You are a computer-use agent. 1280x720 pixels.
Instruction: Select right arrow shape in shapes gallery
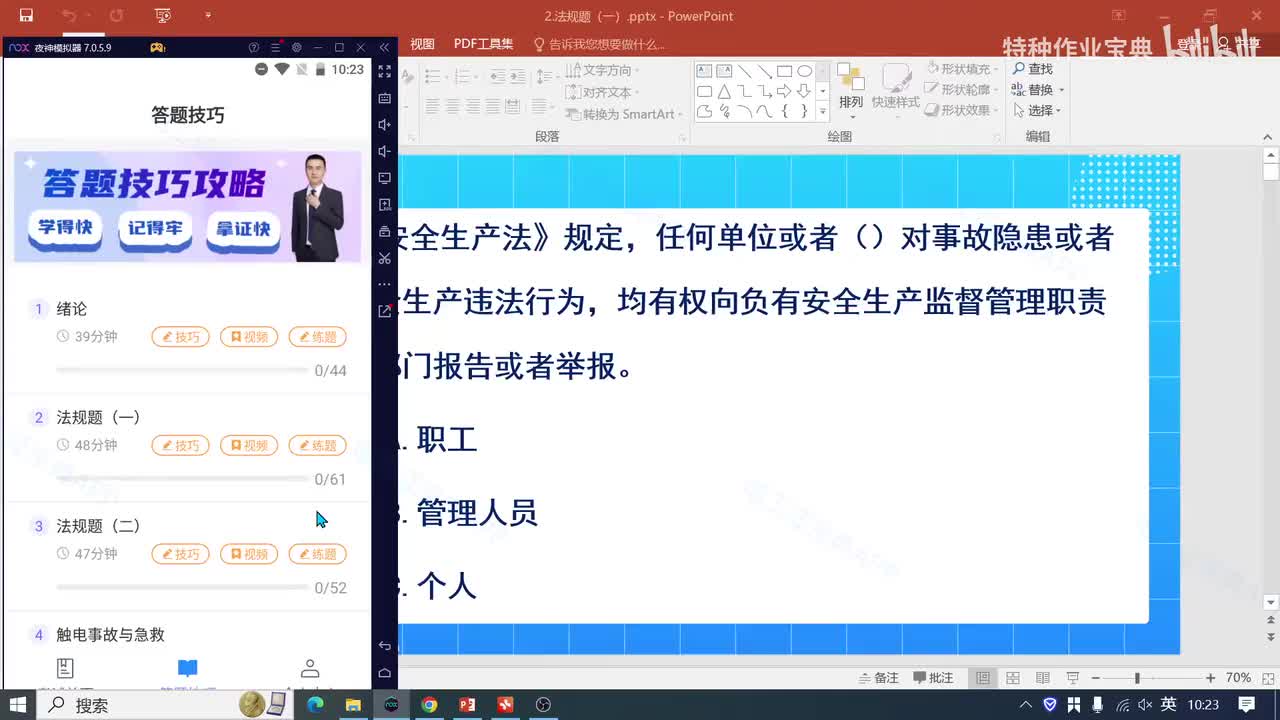point(784,91)
